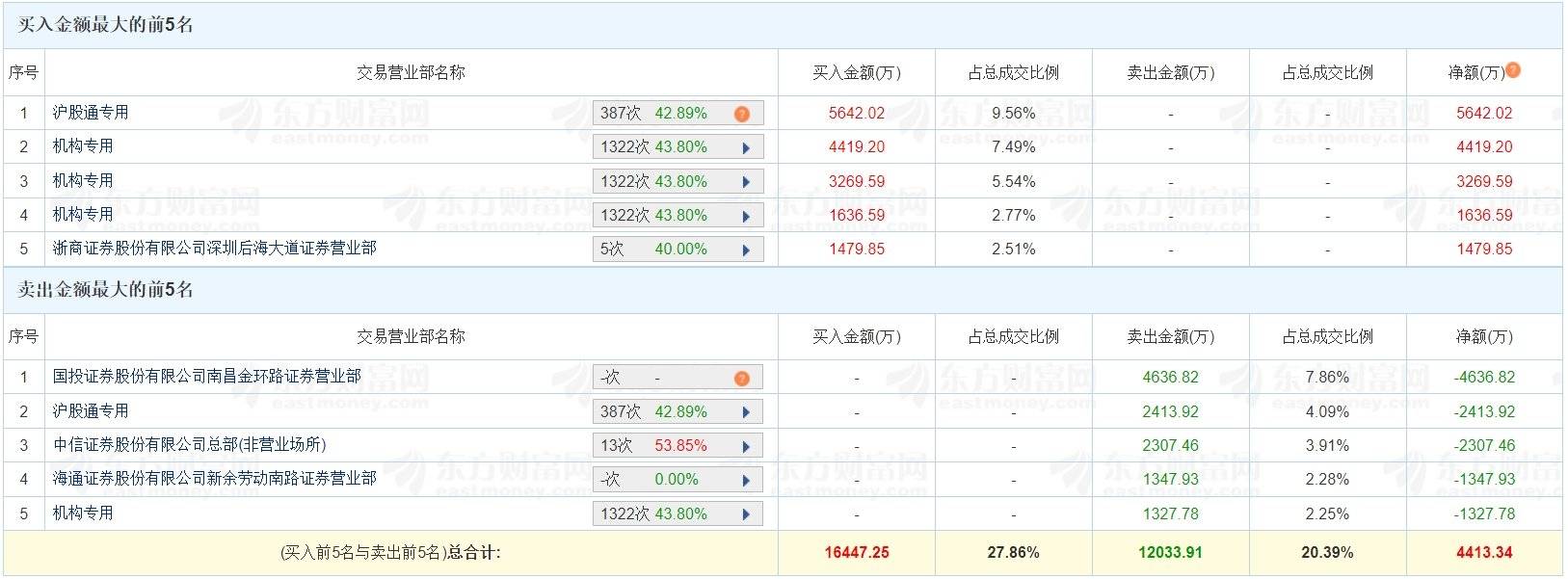Click the question mark beside 沪股通专用 stats
The width and height of the screenshot is (1568, 579).
(741, 113)
